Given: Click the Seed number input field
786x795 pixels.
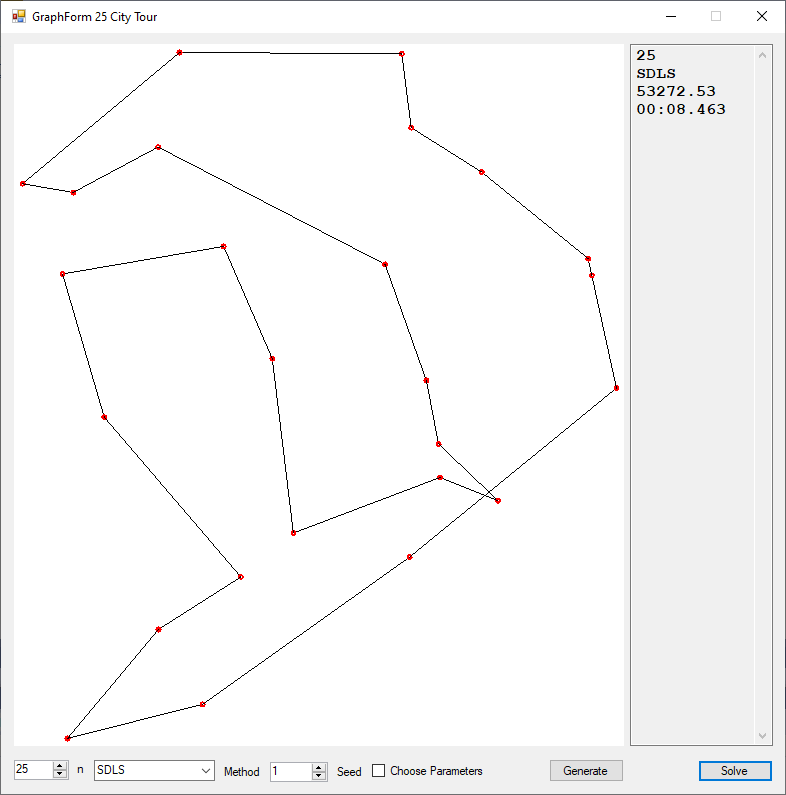Looking at the screenshot, I should (x=290, y=771).
